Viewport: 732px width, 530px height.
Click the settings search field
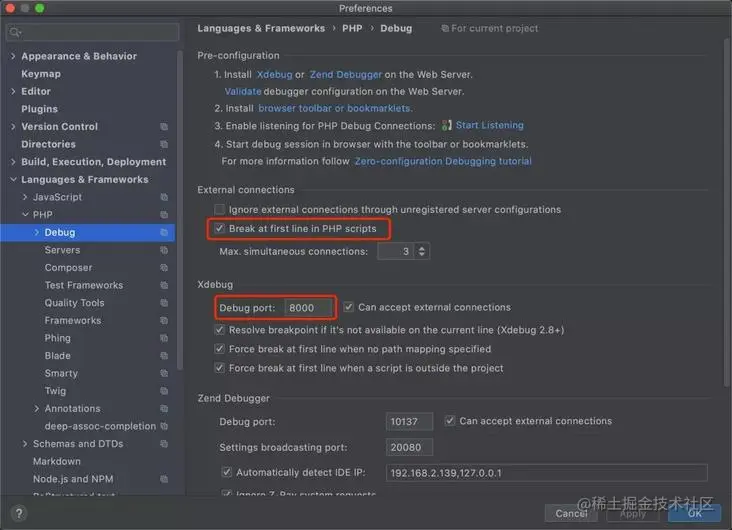click(92, 32)
